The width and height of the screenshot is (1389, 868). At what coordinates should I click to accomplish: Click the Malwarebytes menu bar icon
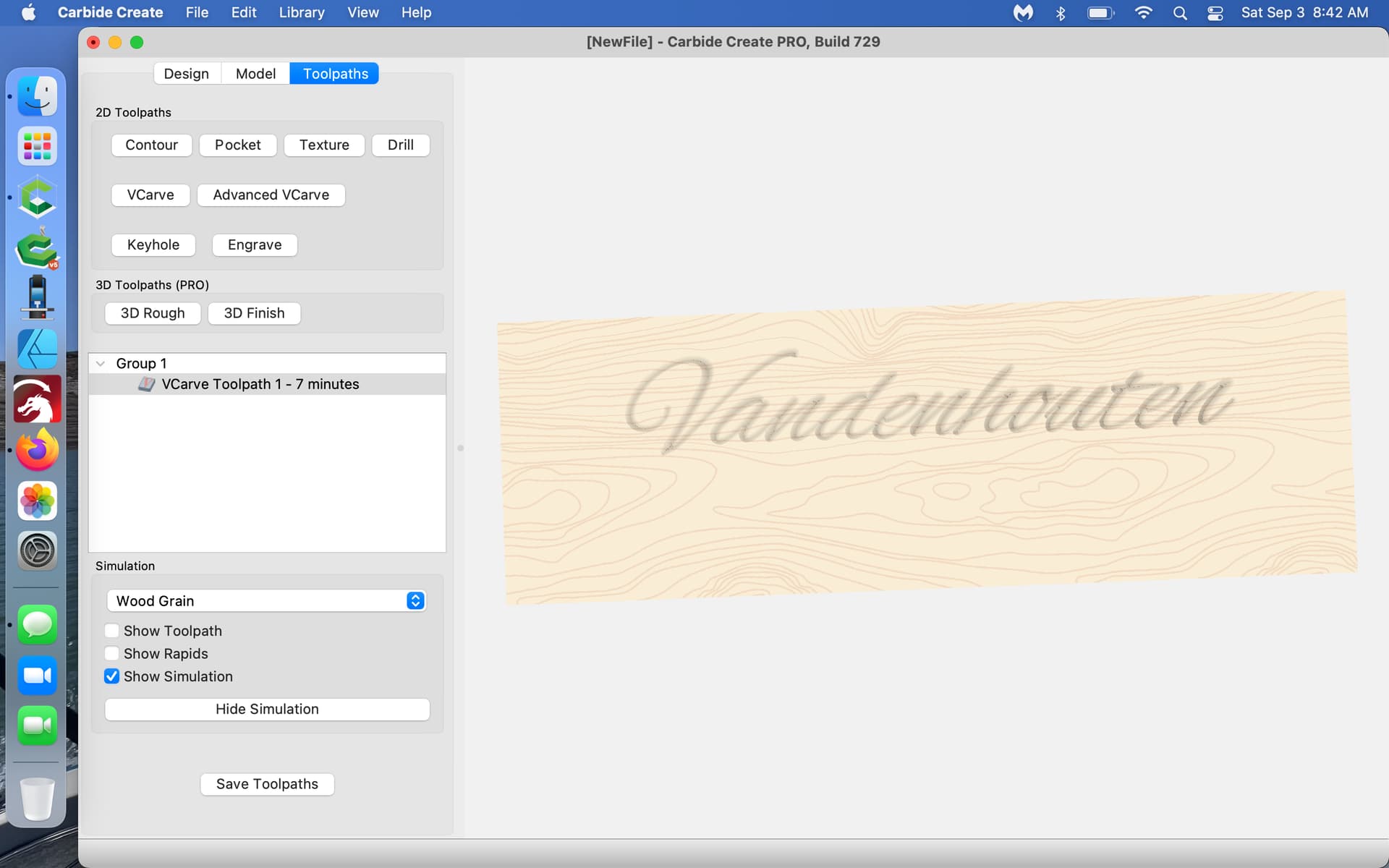[1023, 12]
